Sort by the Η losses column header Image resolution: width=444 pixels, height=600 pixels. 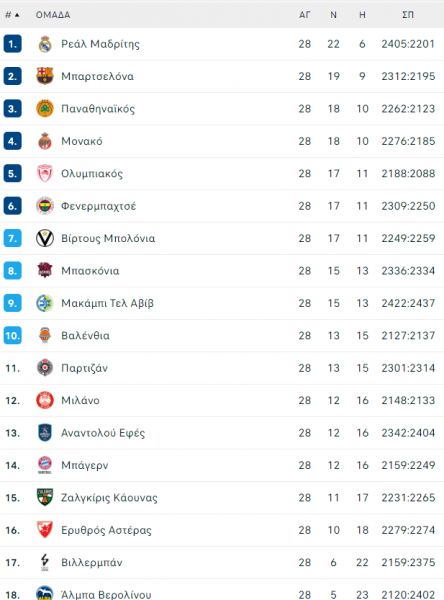[x=362, y=15]
